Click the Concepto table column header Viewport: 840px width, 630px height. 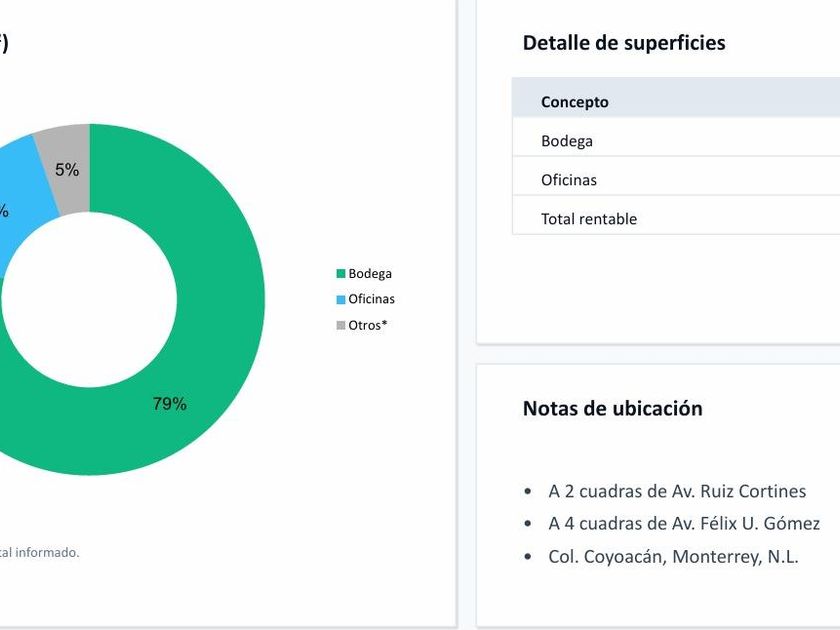[575, 102]
